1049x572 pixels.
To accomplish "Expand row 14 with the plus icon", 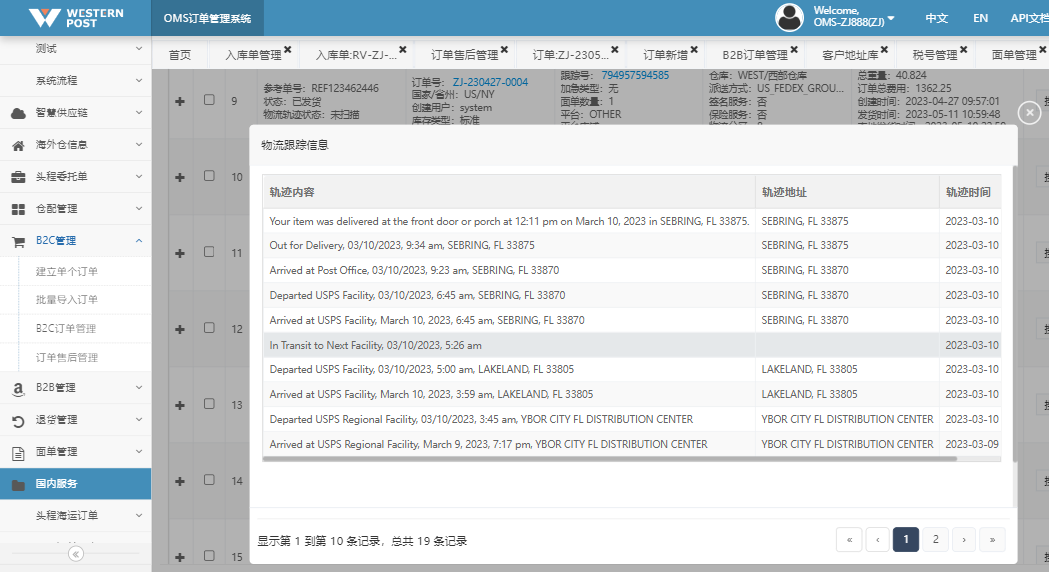I will [180, 481].
